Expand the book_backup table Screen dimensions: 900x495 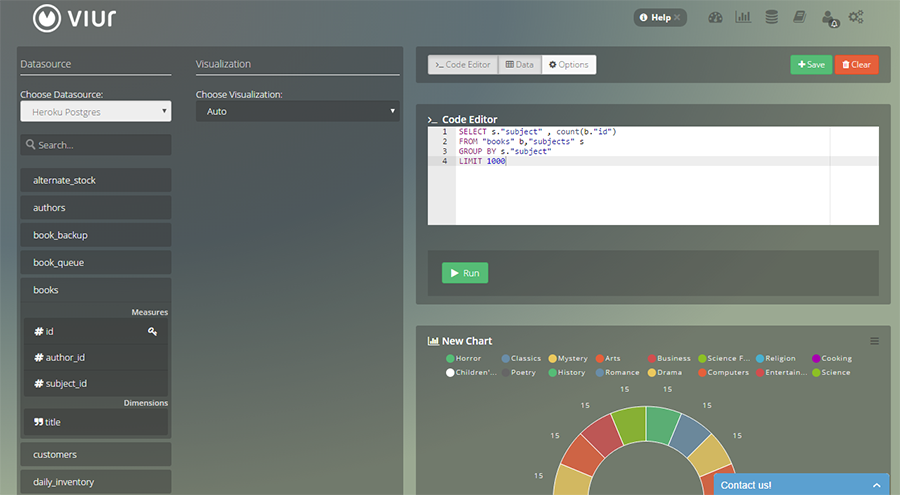tap(96, 235)
